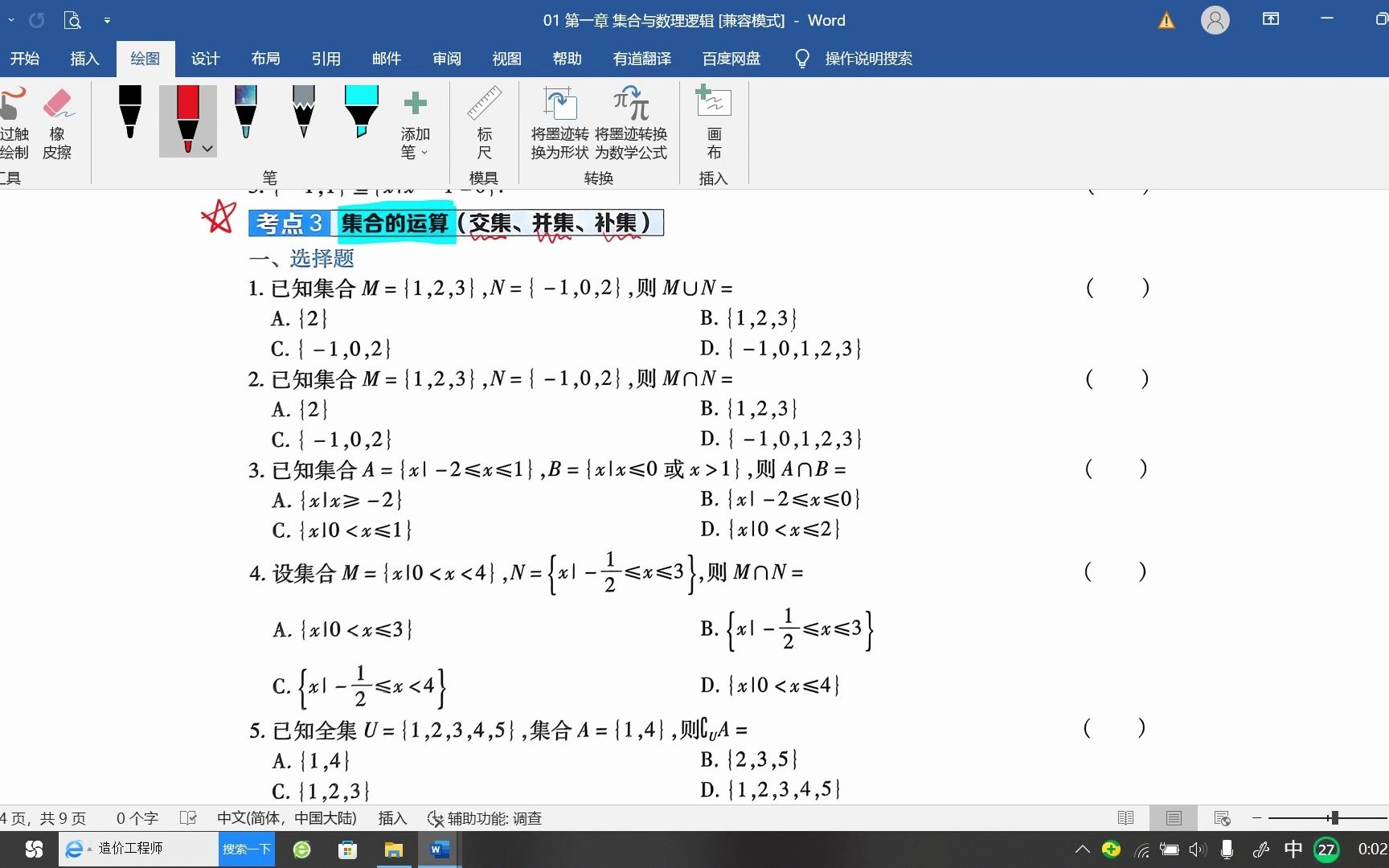Open the Review (审阅) tab

(446, 59)
